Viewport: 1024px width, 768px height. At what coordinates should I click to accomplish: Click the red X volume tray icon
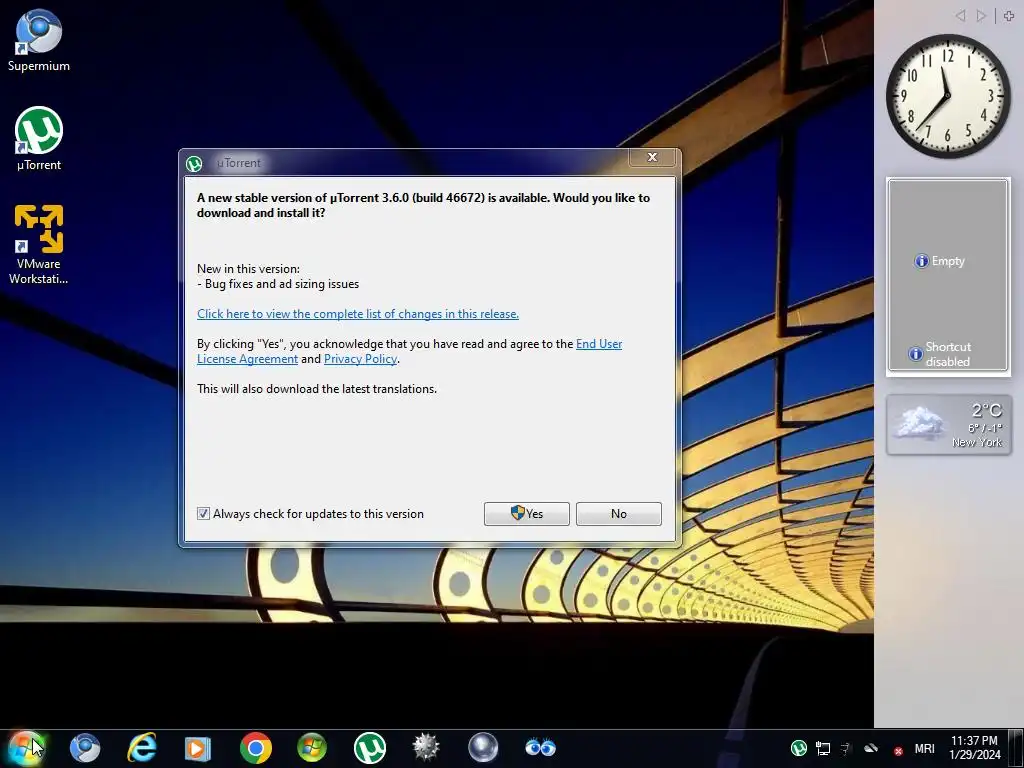coord(899,751)
